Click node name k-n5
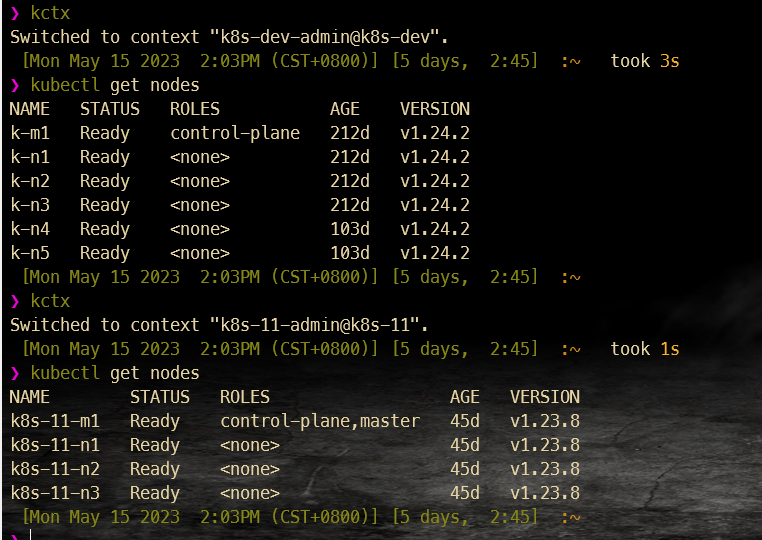 30,253
